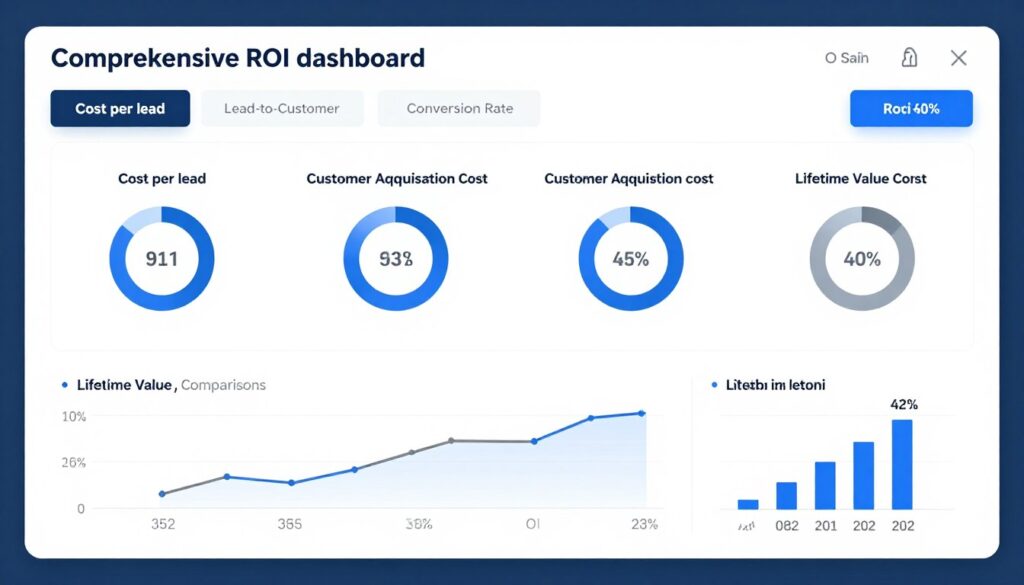
Task: Click the O Sain account link
Action: [846, 58]
